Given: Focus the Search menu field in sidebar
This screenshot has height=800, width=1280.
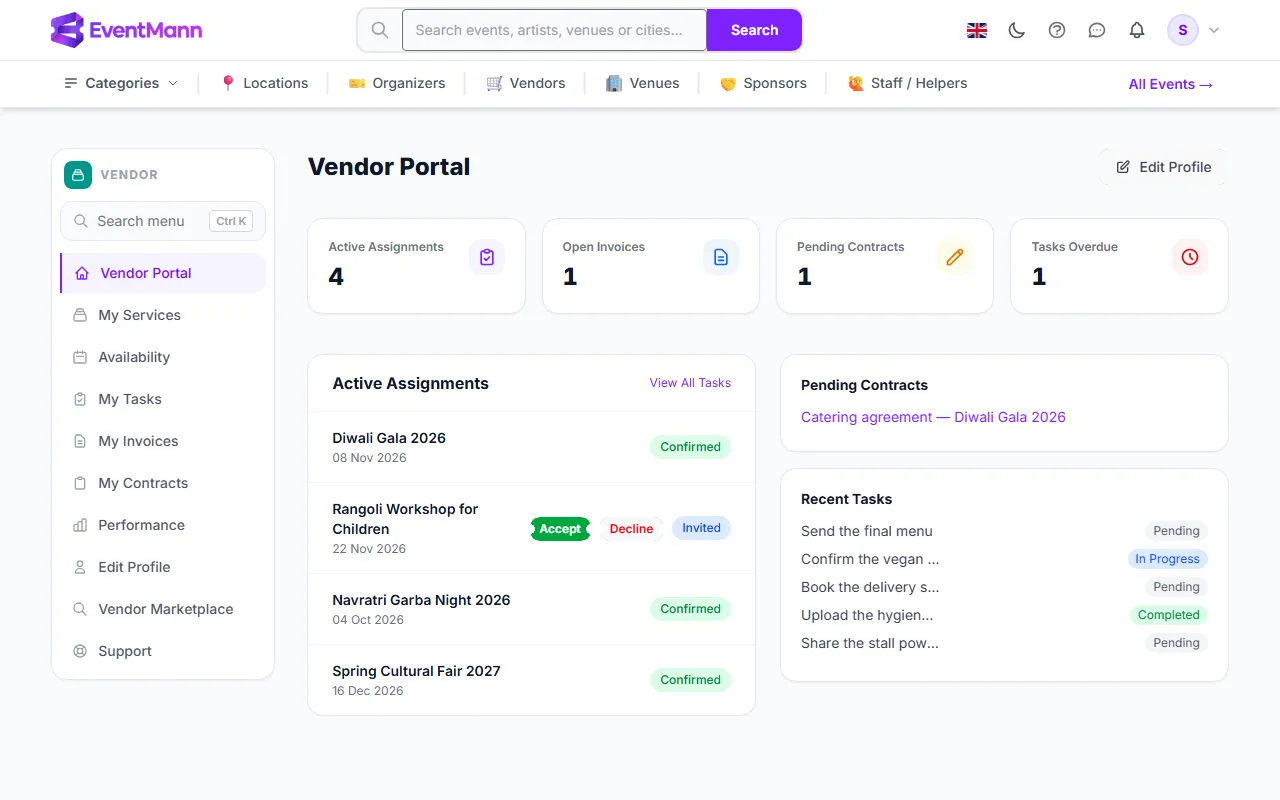Looking at the screenshot, I should click(x=163, y=221).
